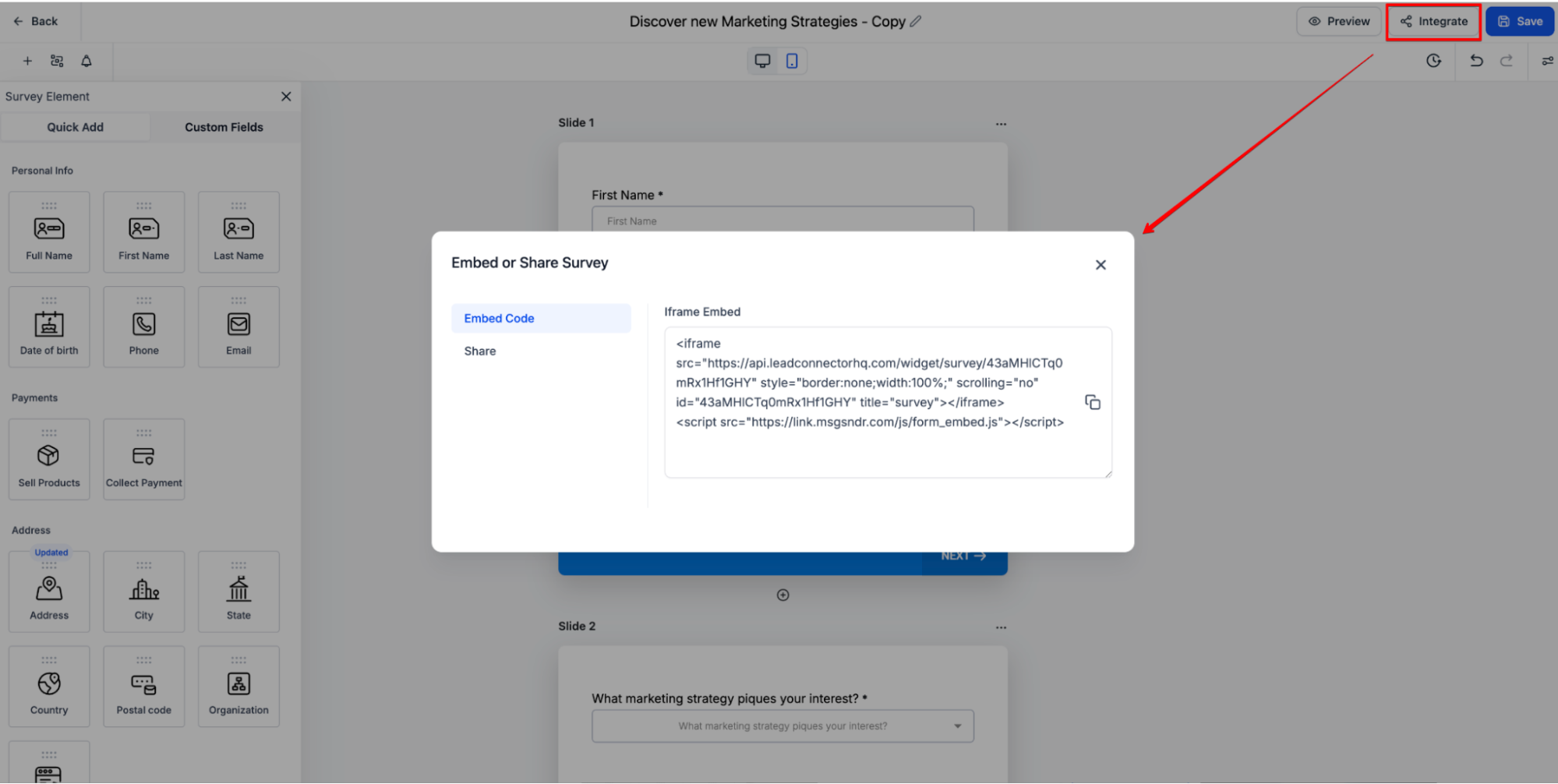Click the Slide 2 heading
The height and width of the screenshot is (784, 1558).
click(577, 627)
